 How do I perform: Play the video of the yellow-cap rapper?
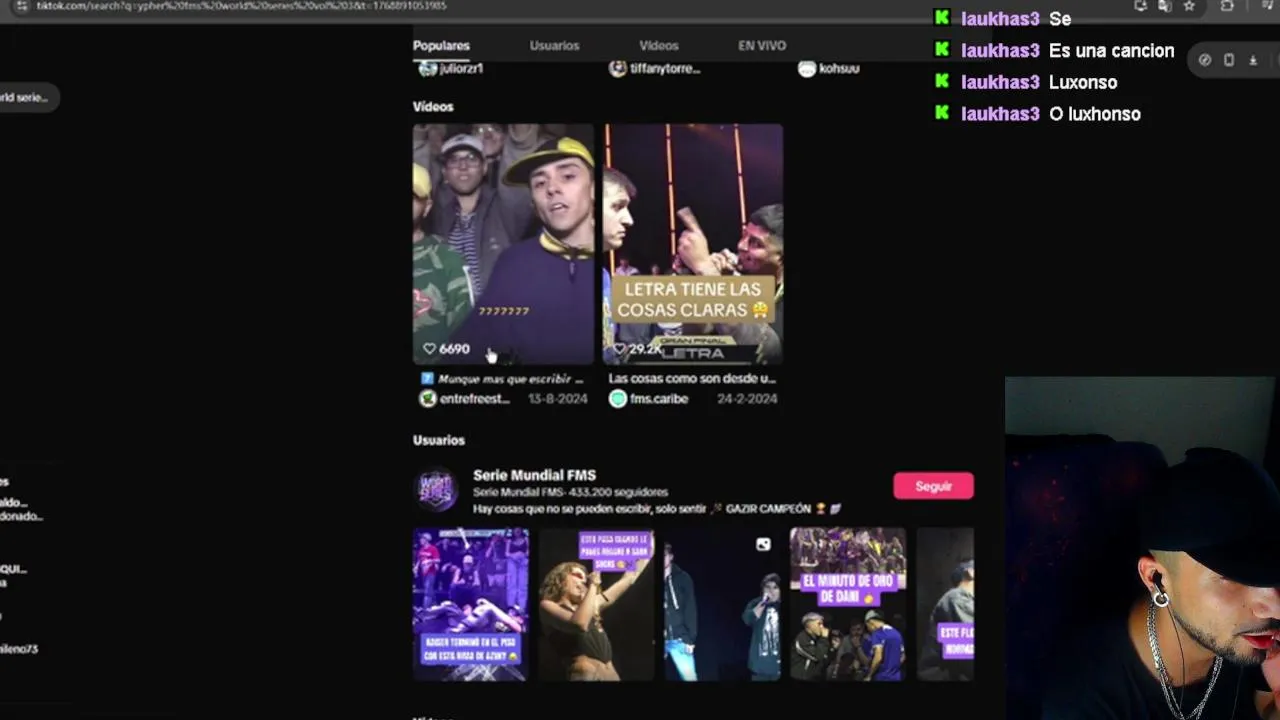tap(503, 243)
